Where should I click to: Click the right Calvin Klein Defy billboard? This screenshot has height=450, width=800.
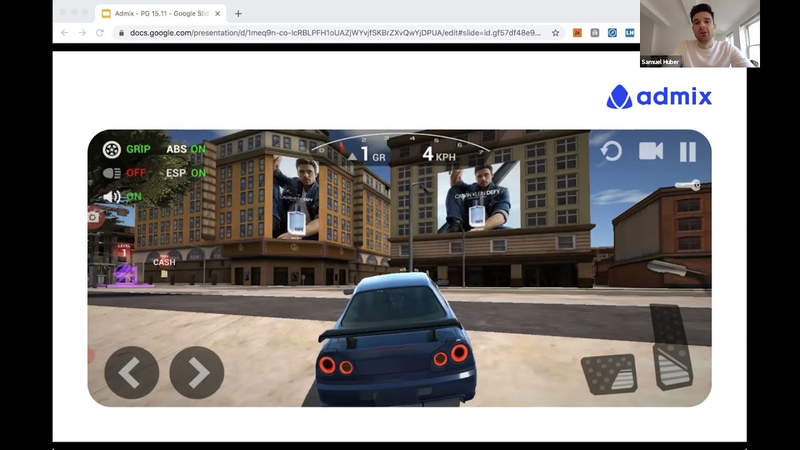click(x=479, y=196)
